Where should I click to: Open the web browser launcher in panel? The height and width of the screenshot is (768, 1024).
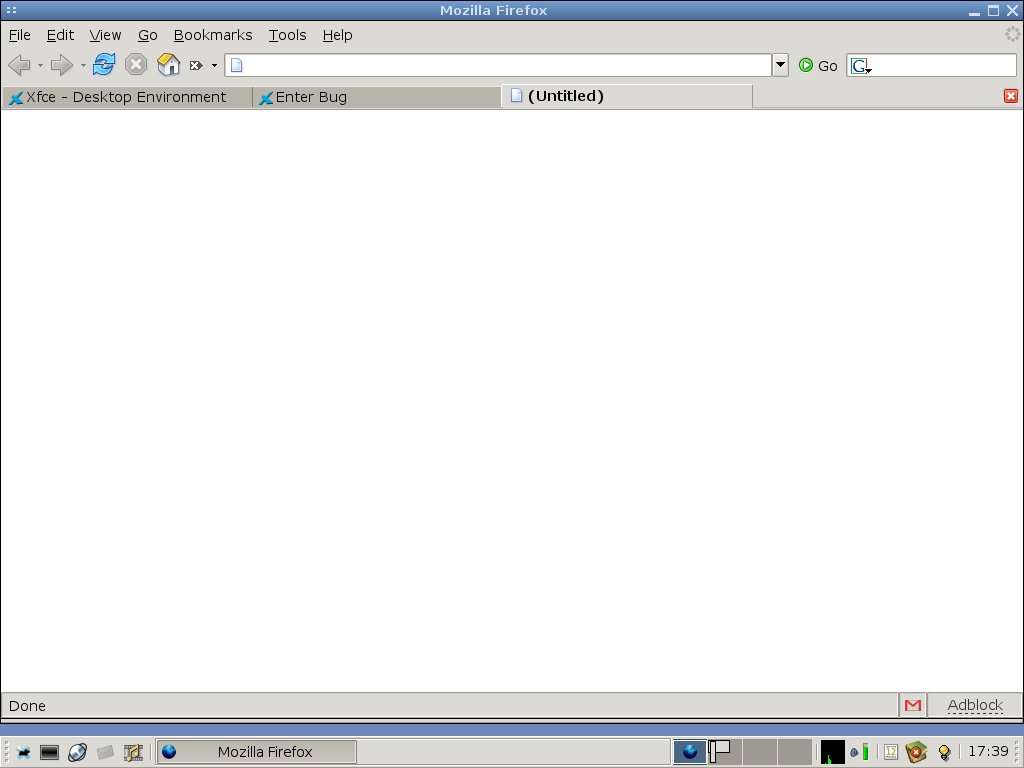(77, 752)
